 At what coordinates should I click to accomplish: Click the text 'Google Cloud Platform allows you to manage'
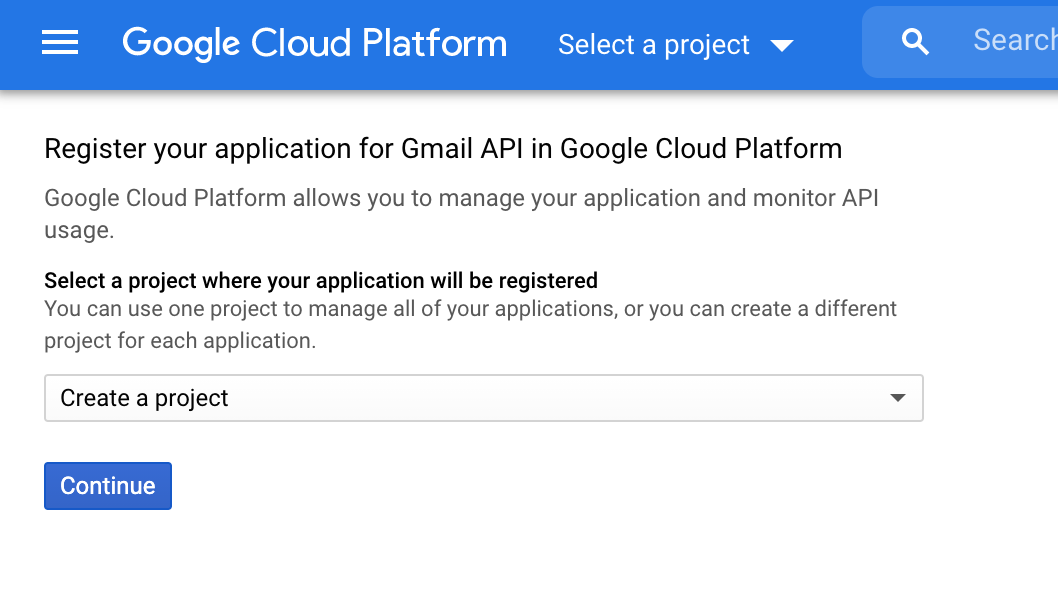[x=284, y=198]
